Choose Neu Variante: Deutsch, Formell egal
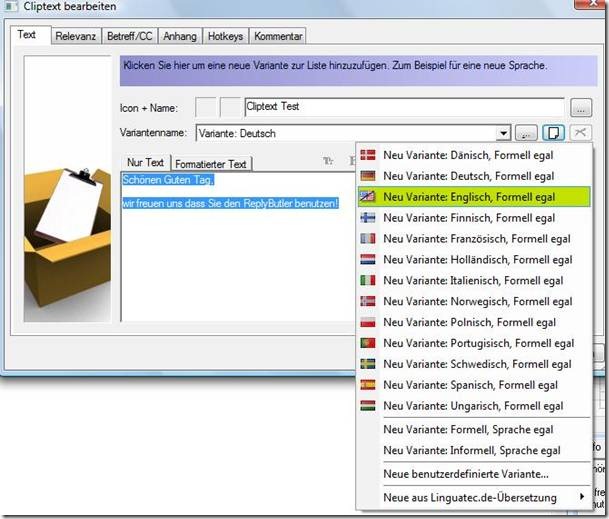The height and width of the screenshot is (519, 609). 474,176
